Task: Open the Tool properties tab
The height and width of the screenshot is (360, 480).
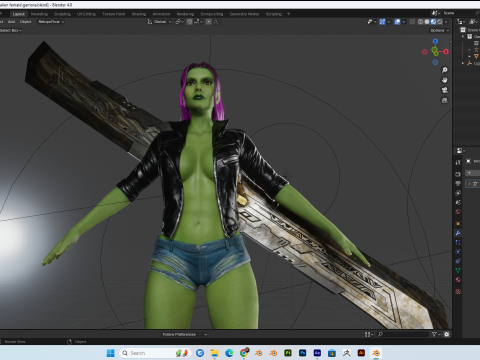Action: (x=458, y=162)
